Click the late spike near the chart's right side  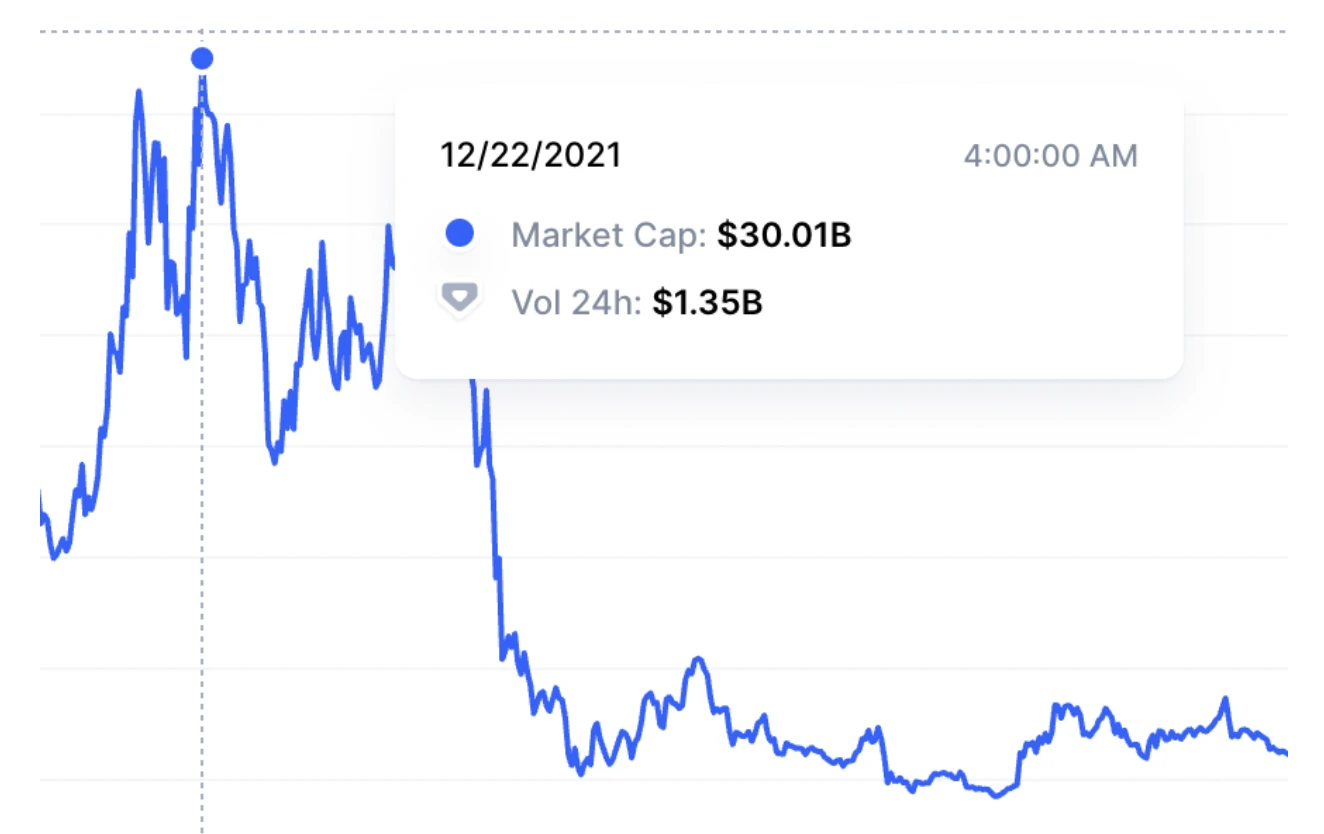tap(1224, 699)
